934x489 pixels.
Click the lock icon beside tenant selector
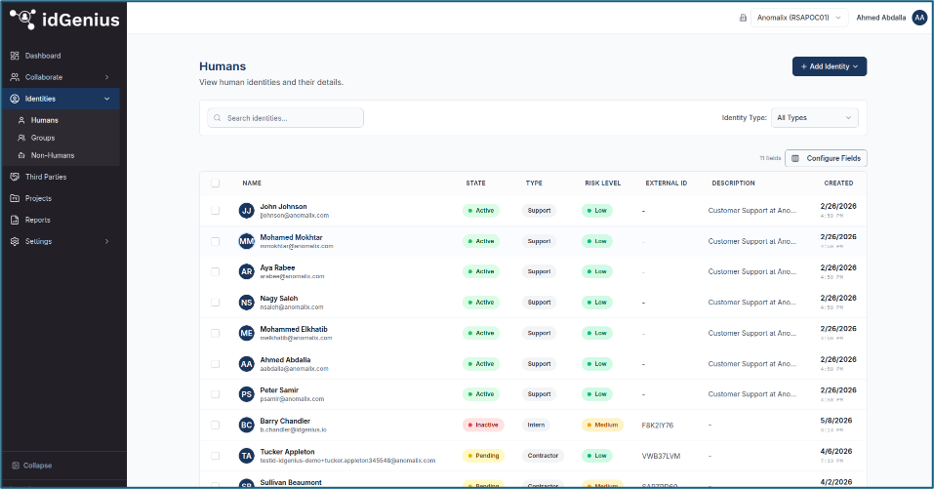coord(743,18)
